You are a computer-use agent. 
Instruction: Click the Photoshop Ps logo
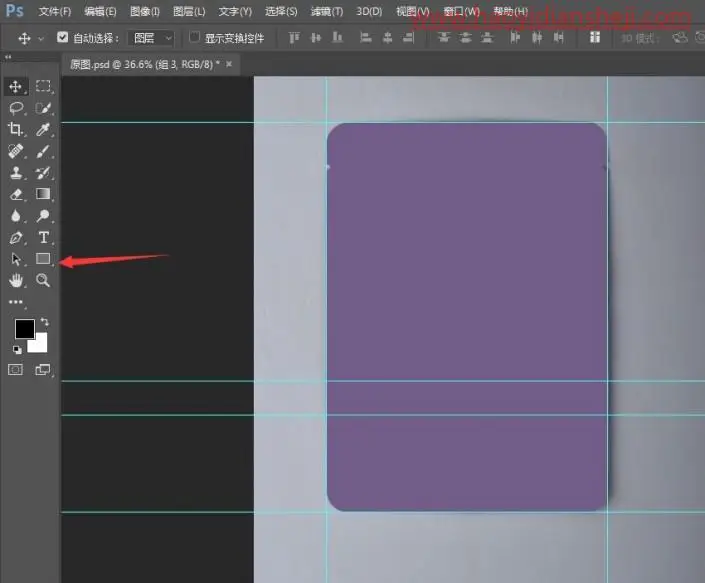click(14, 10)
